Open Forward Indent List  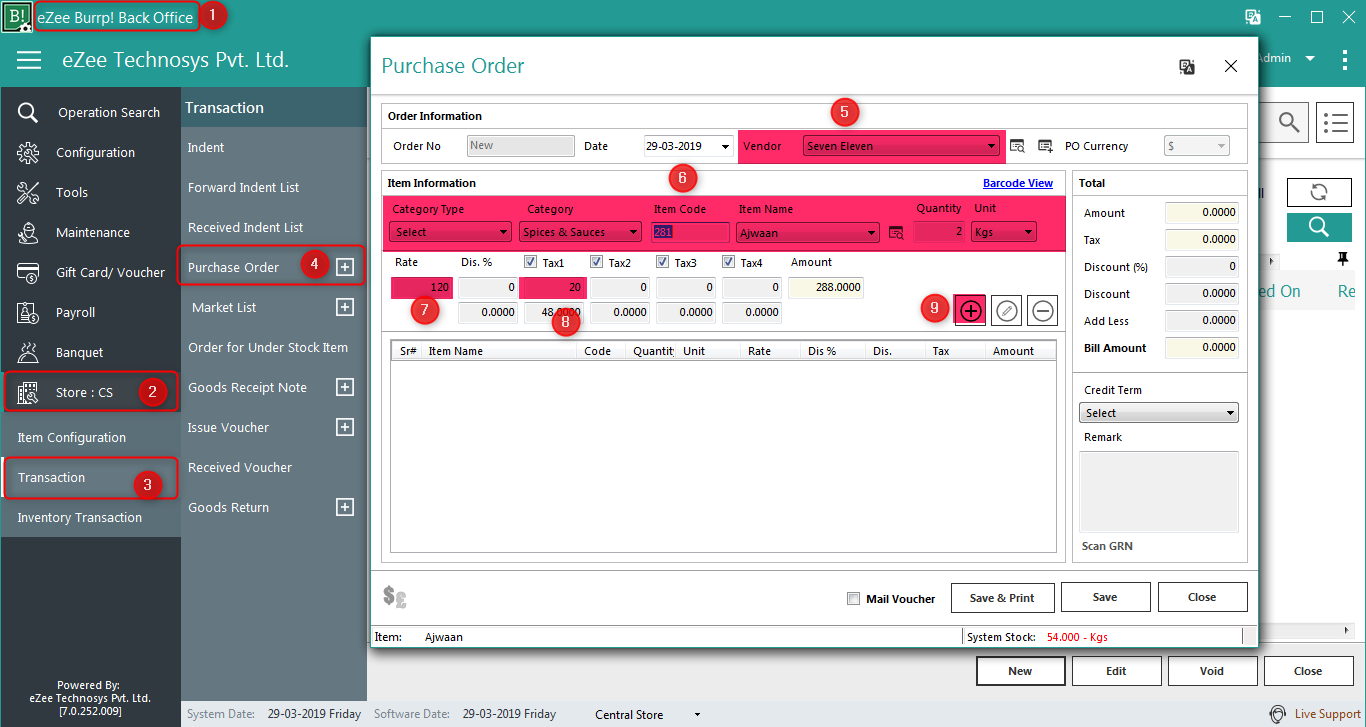(243, 187)
